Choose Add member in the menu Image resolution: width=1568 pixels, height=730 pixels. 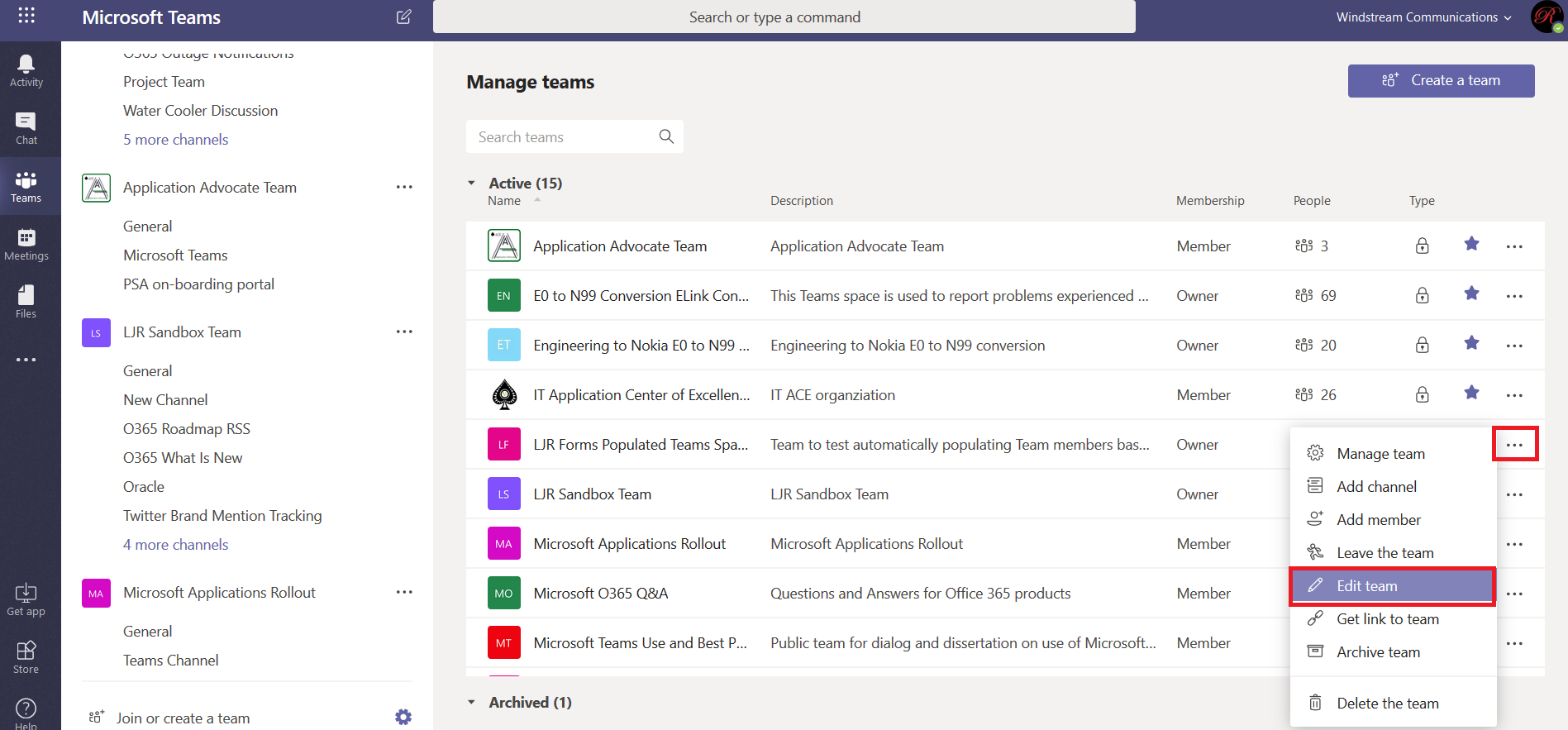point(1393,519)
